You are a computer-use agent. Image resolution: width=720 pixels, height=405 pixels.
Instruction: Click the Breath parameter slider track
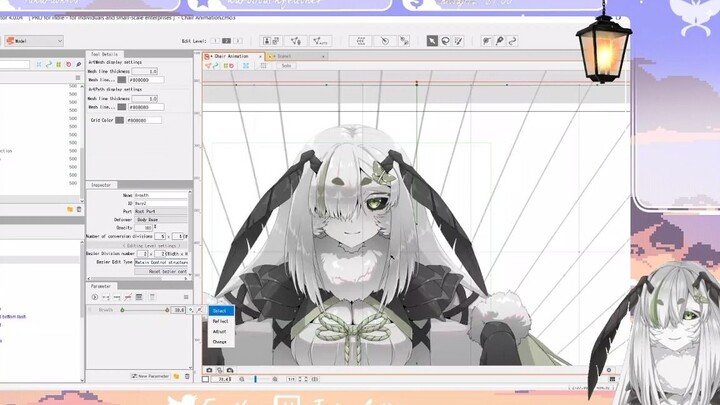coord(145,310)
